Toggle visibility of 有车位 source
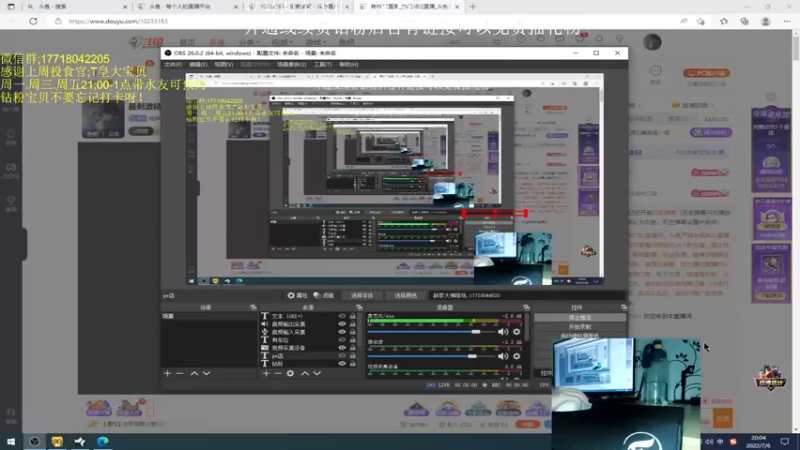Viewport: 800px width, 450px height. (x=342, y=340)
